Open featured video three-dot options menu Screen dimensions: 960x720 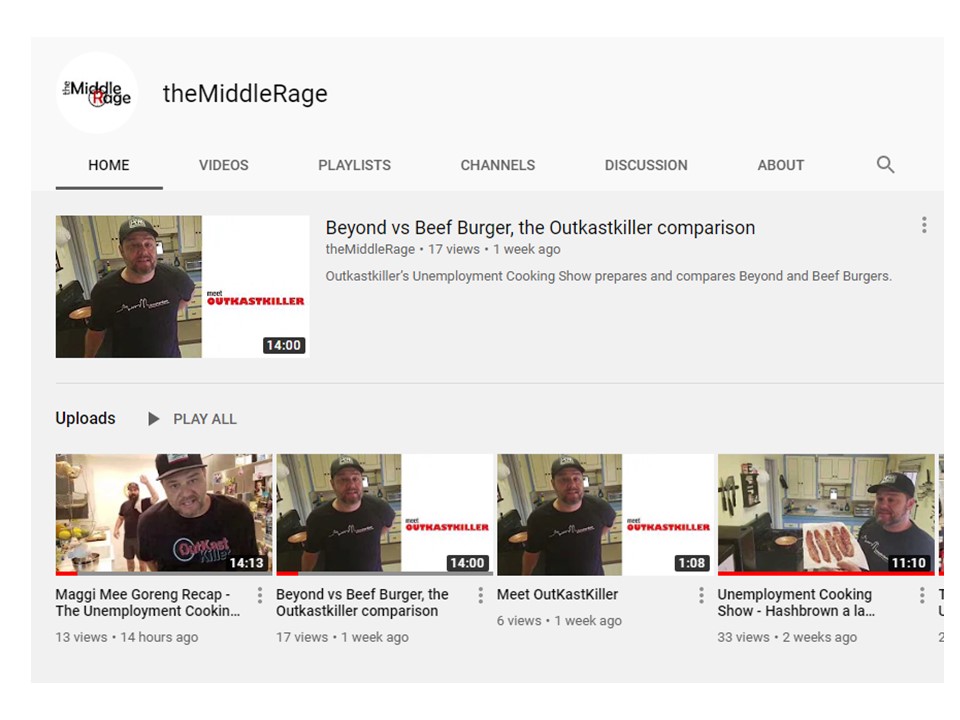click(924, 225)
